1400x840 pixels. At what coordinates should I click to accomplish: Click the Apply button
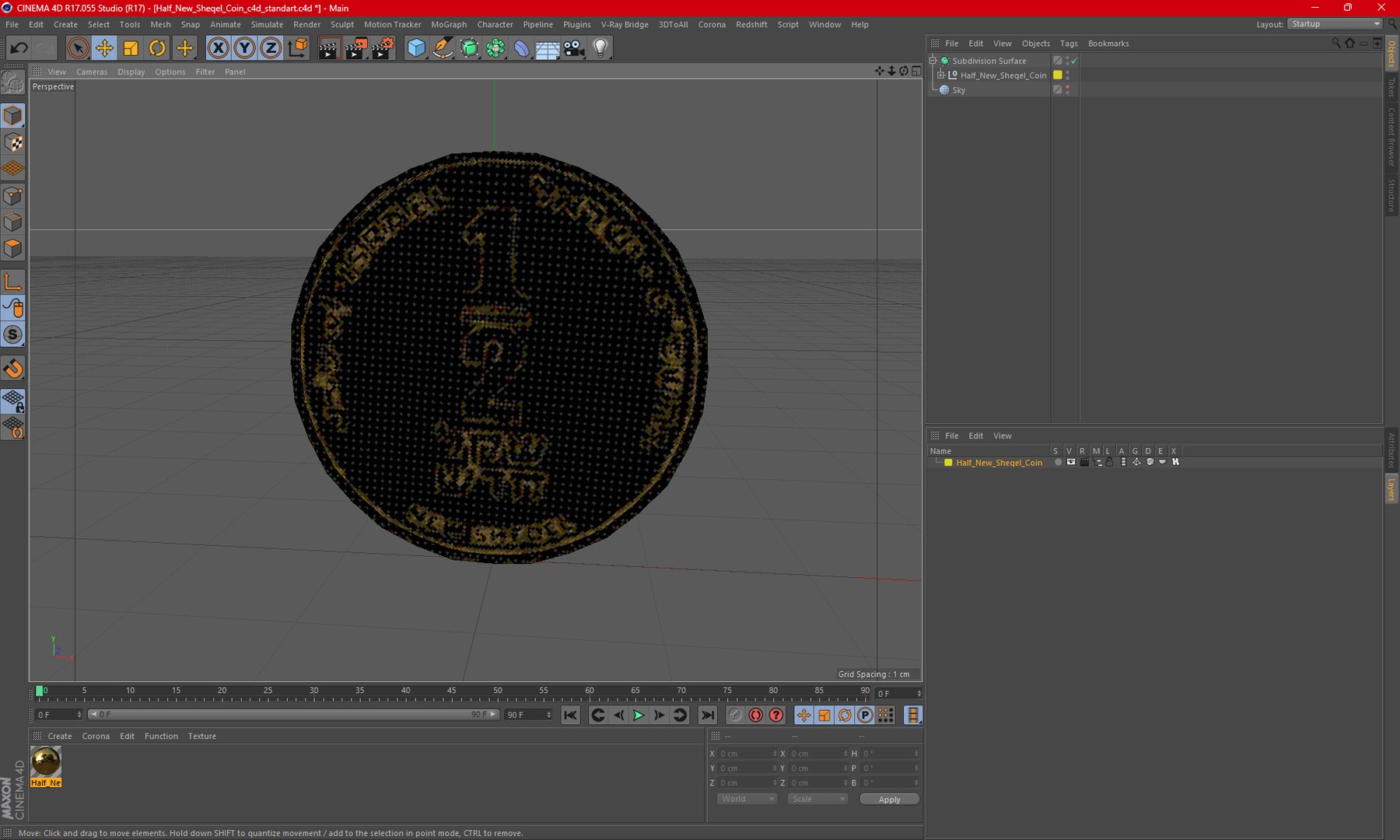click(890, 799)
